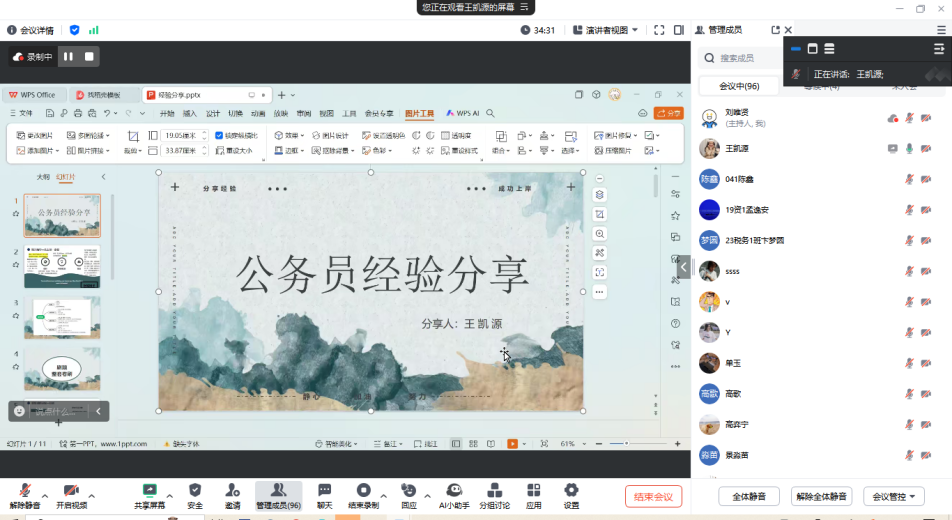Image resolution: width=952 pixels, height=520 pixels.
Task: Toggle the lock aspect ratio (锁定纵横比) checkbox
Action: click(x=219, y=135)
